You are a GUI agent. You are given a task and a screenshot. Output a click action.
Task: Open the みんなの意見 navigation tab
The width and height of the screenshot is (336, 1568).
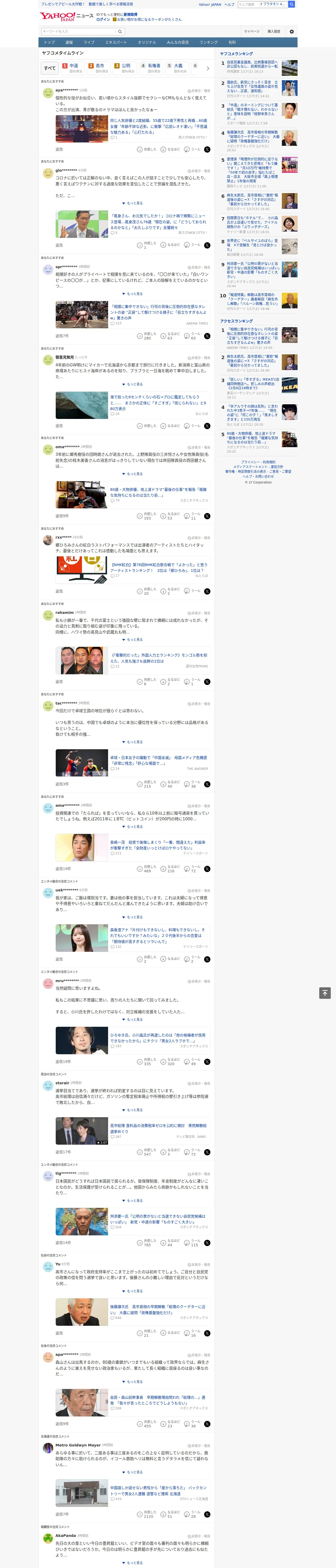[177, 43]
